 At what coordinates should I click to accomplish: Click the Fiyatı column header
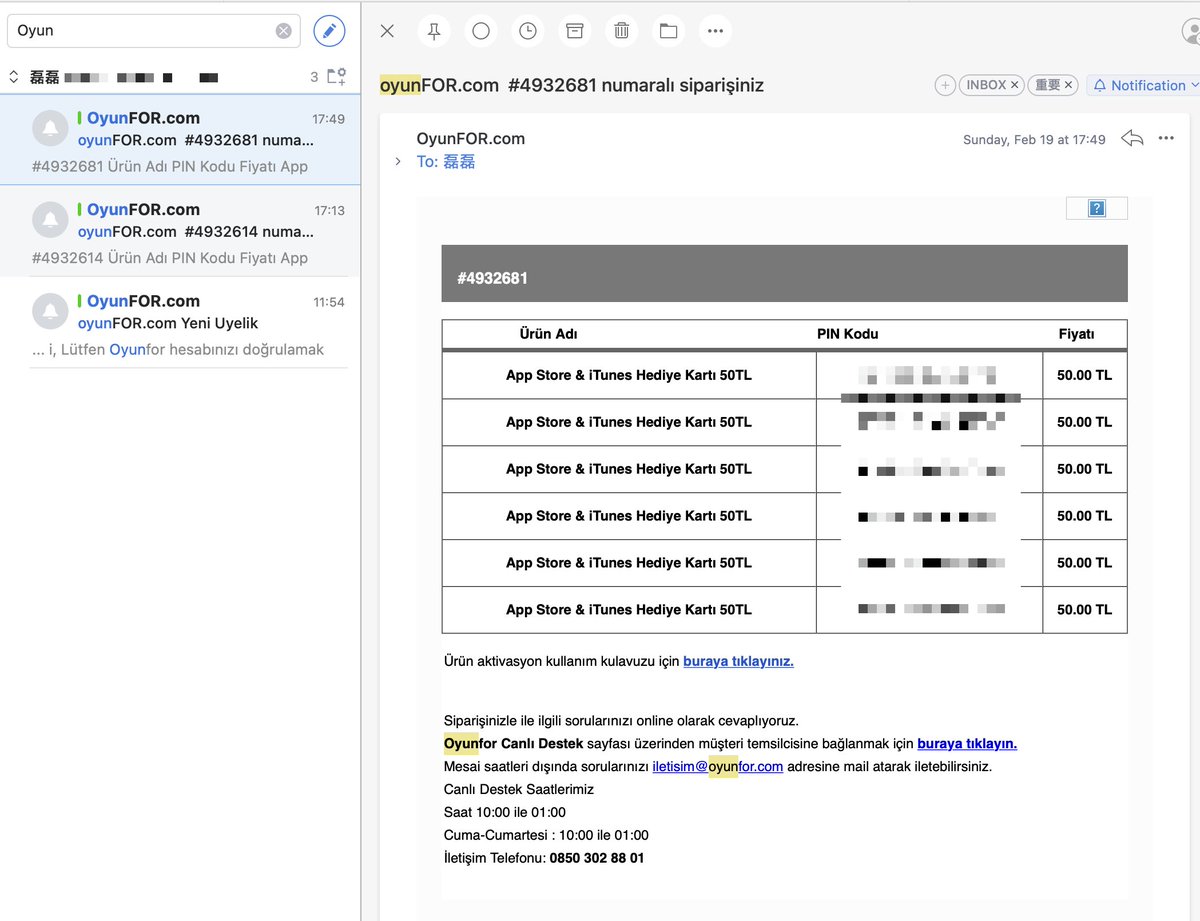pos(1077,334)
